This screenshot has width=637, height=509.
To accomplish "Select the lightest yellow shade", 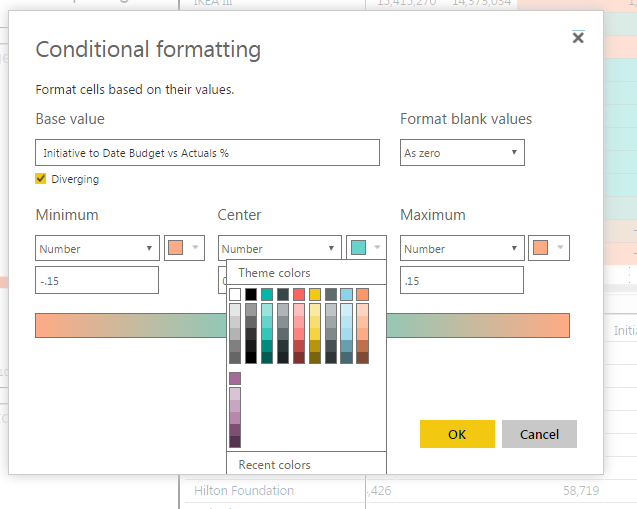I will 315,310.
